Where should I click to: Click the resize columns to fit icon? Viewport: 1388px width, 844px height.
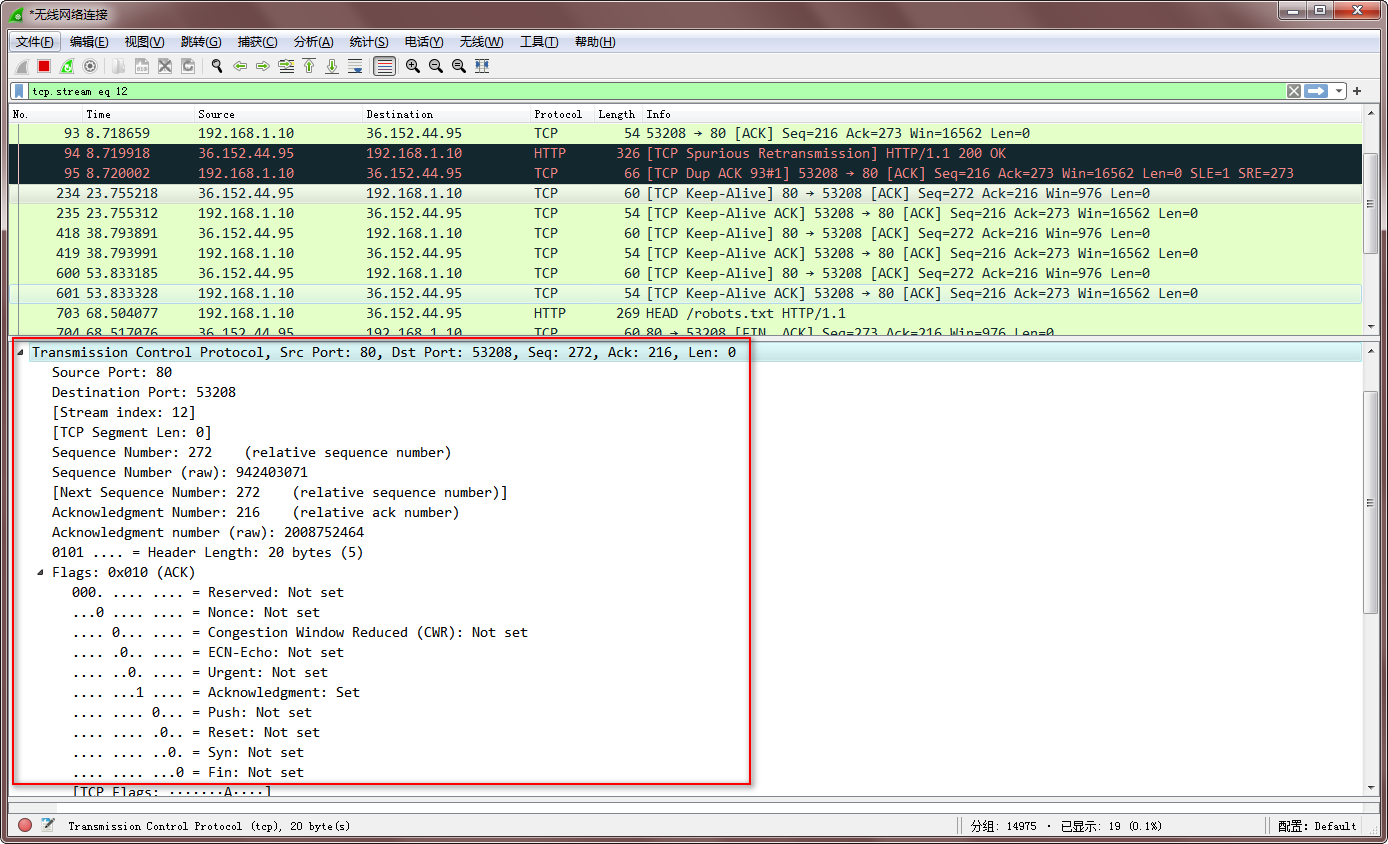482,66
